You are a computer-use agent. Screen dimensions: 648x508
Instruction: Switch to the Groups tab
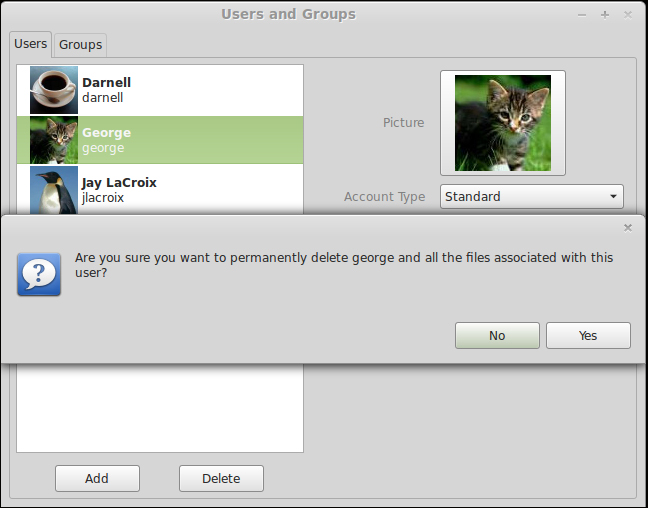(x=80, y=45)
